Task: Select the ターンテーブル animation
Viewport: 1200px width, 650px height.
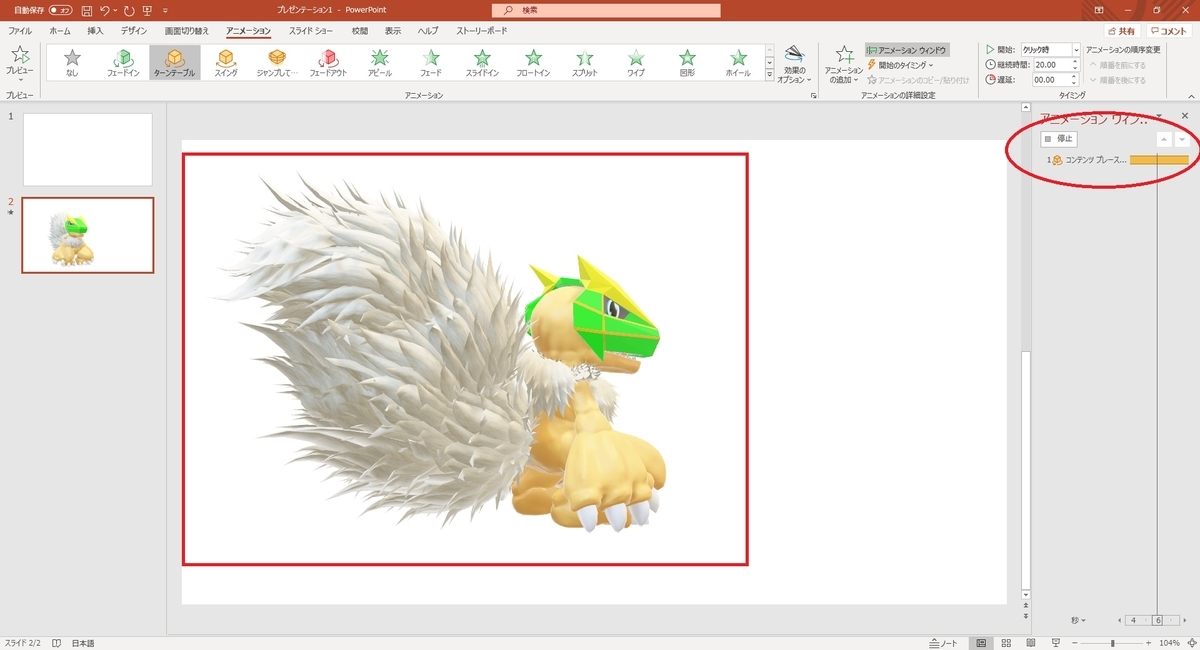Action: click(x=174, y=64)
